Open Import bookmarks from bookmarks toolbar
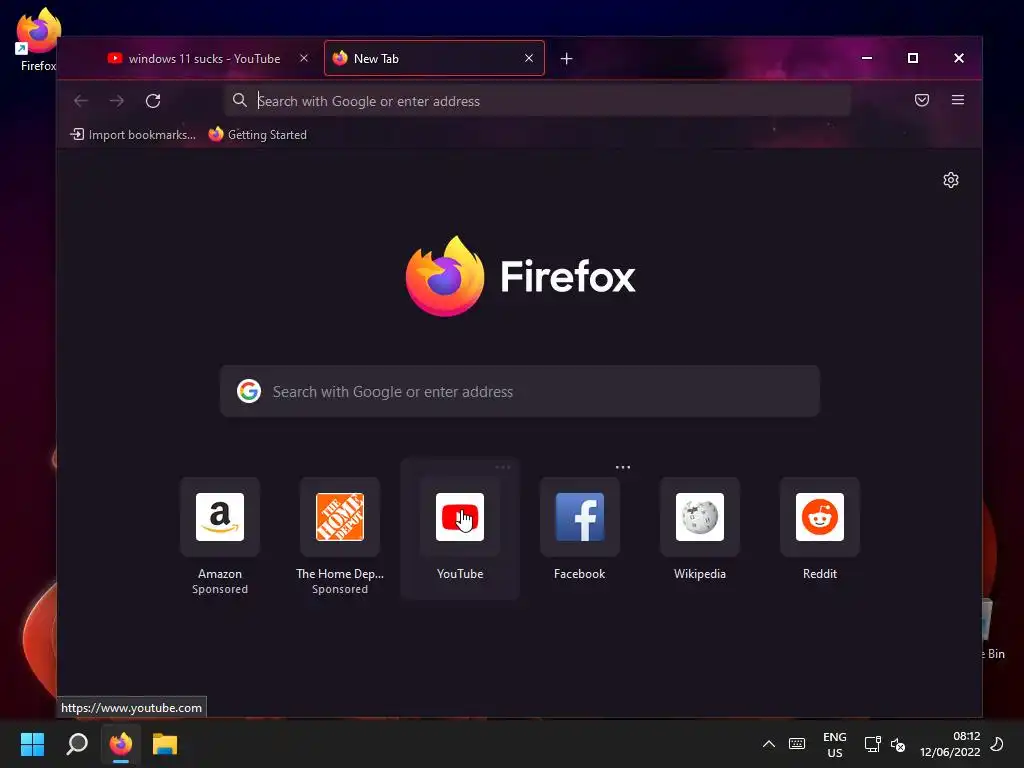The height and width of the screenshot is (768, 1024). [x=133, y=135]
